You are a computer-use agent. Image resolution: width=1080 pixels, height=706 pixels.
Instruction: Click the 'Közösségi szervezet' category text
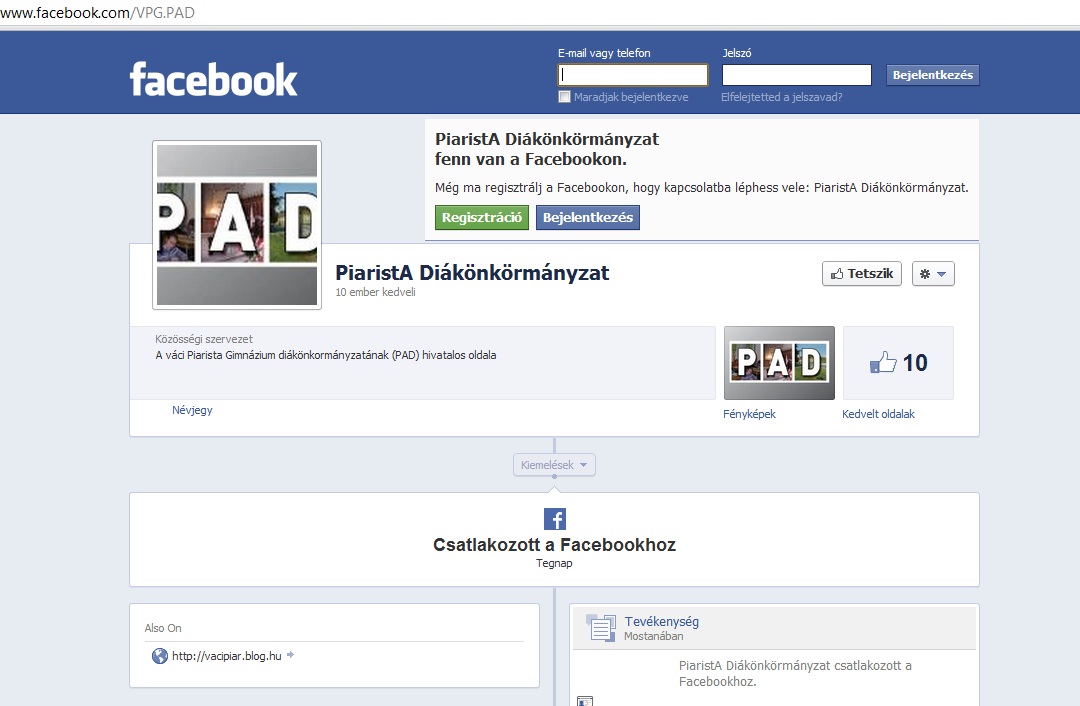click(204, 339)
